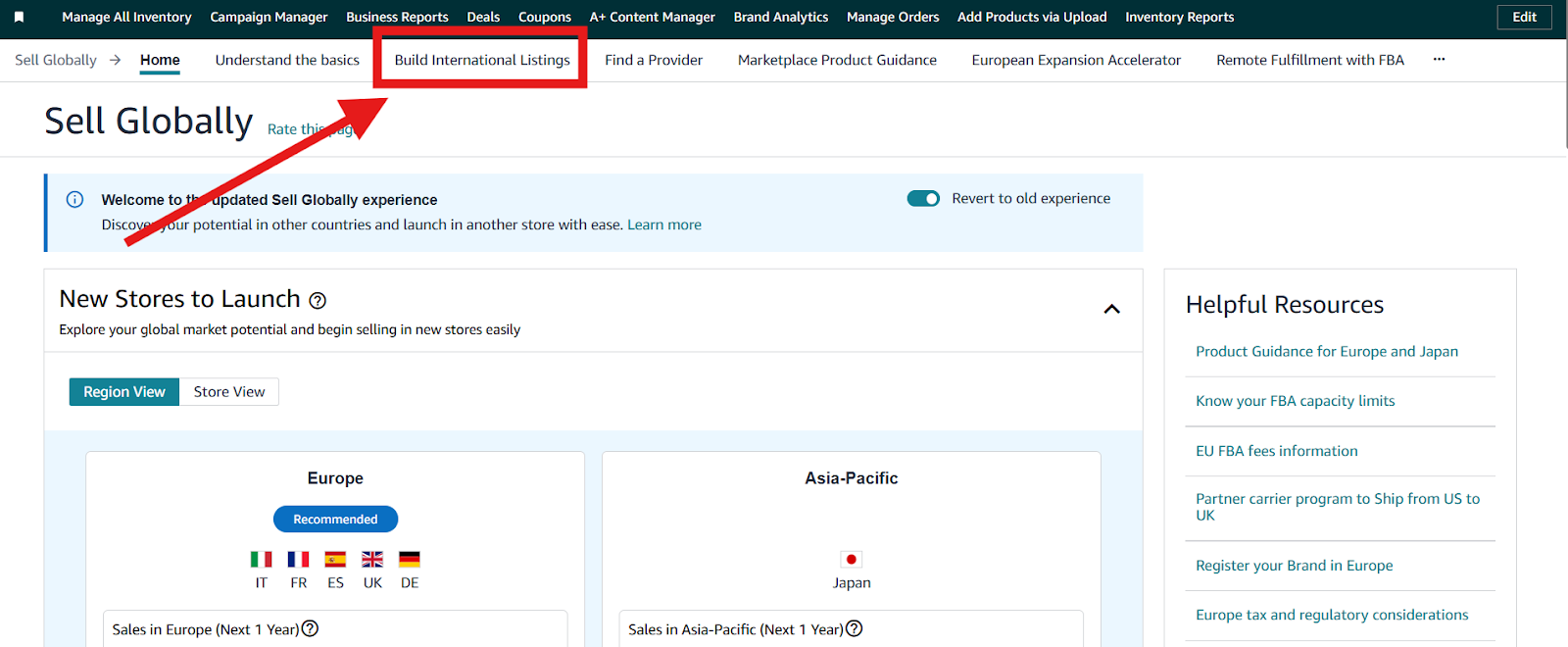Image resolution: width=1568 pixels, height=647 pixels.
Task: Click the Japan label under flag
Action: coord(852,583)
